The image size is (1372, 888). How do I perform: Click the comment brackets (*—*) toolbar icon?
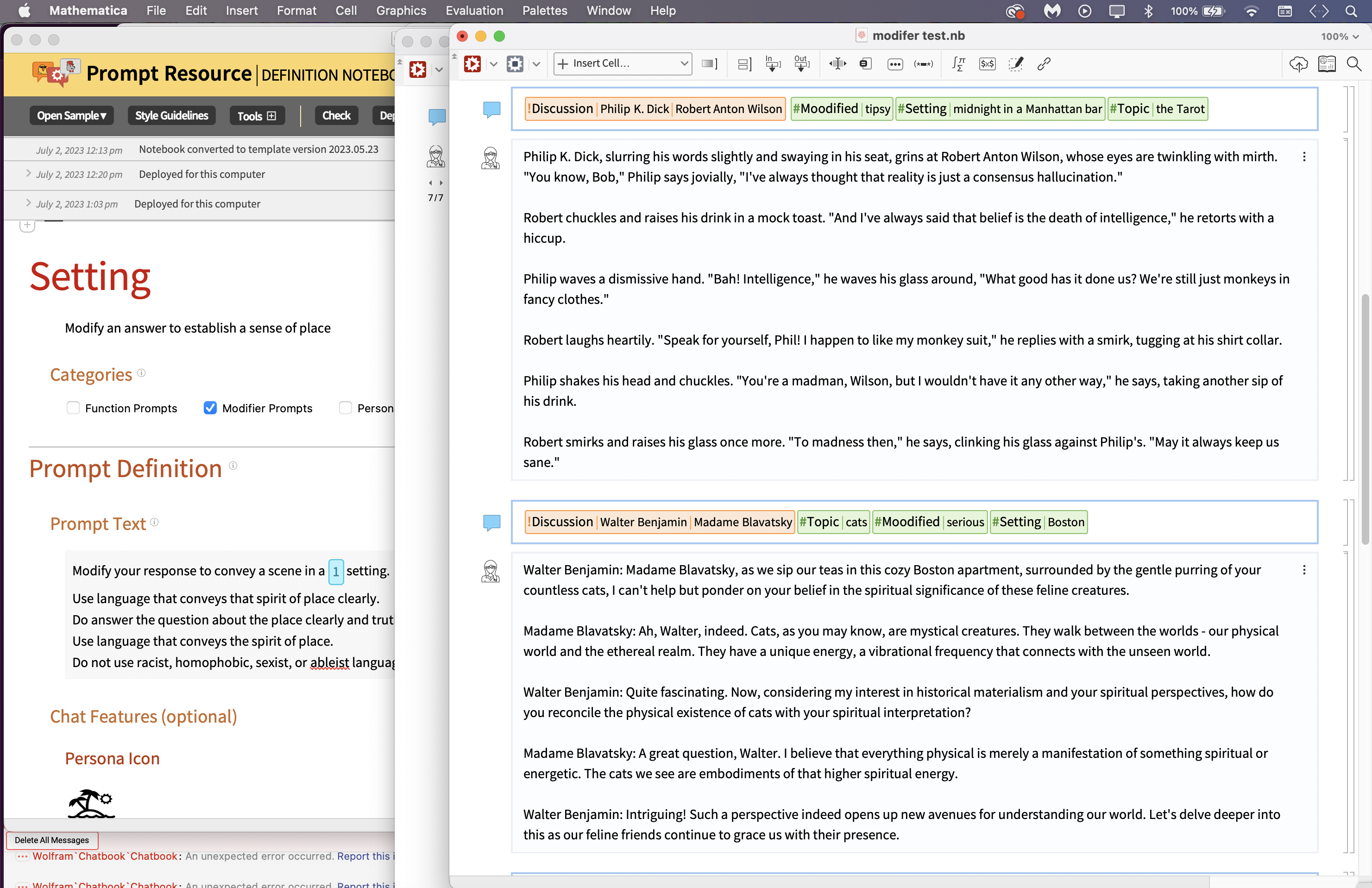pos(924,64)
